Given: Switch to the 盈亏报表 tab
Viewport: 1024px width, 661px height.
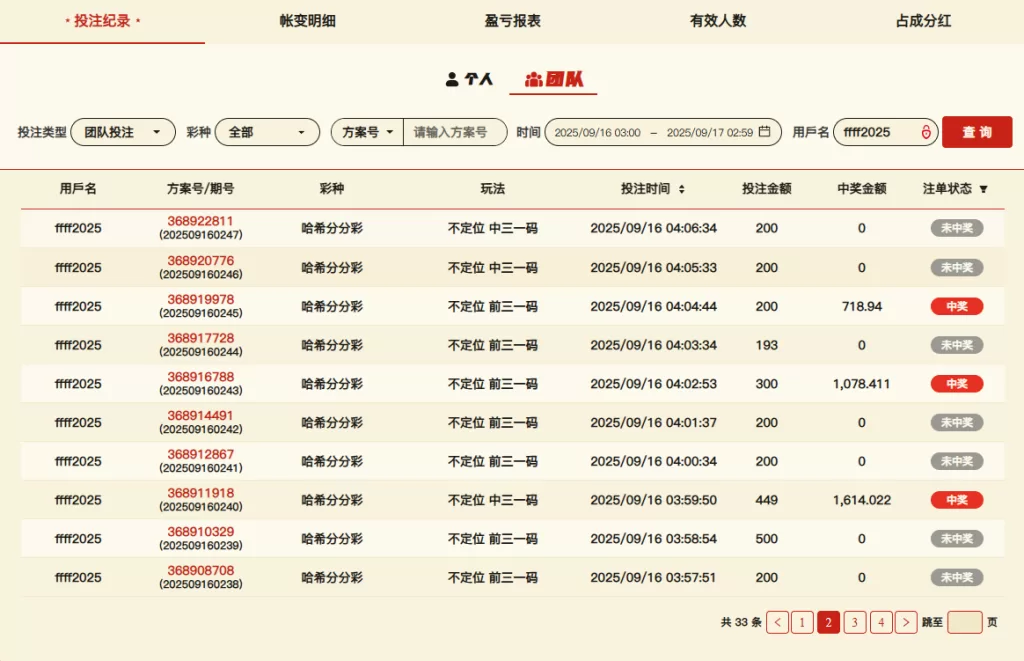Looking at the screenshot, I should (x=512, y=21).
